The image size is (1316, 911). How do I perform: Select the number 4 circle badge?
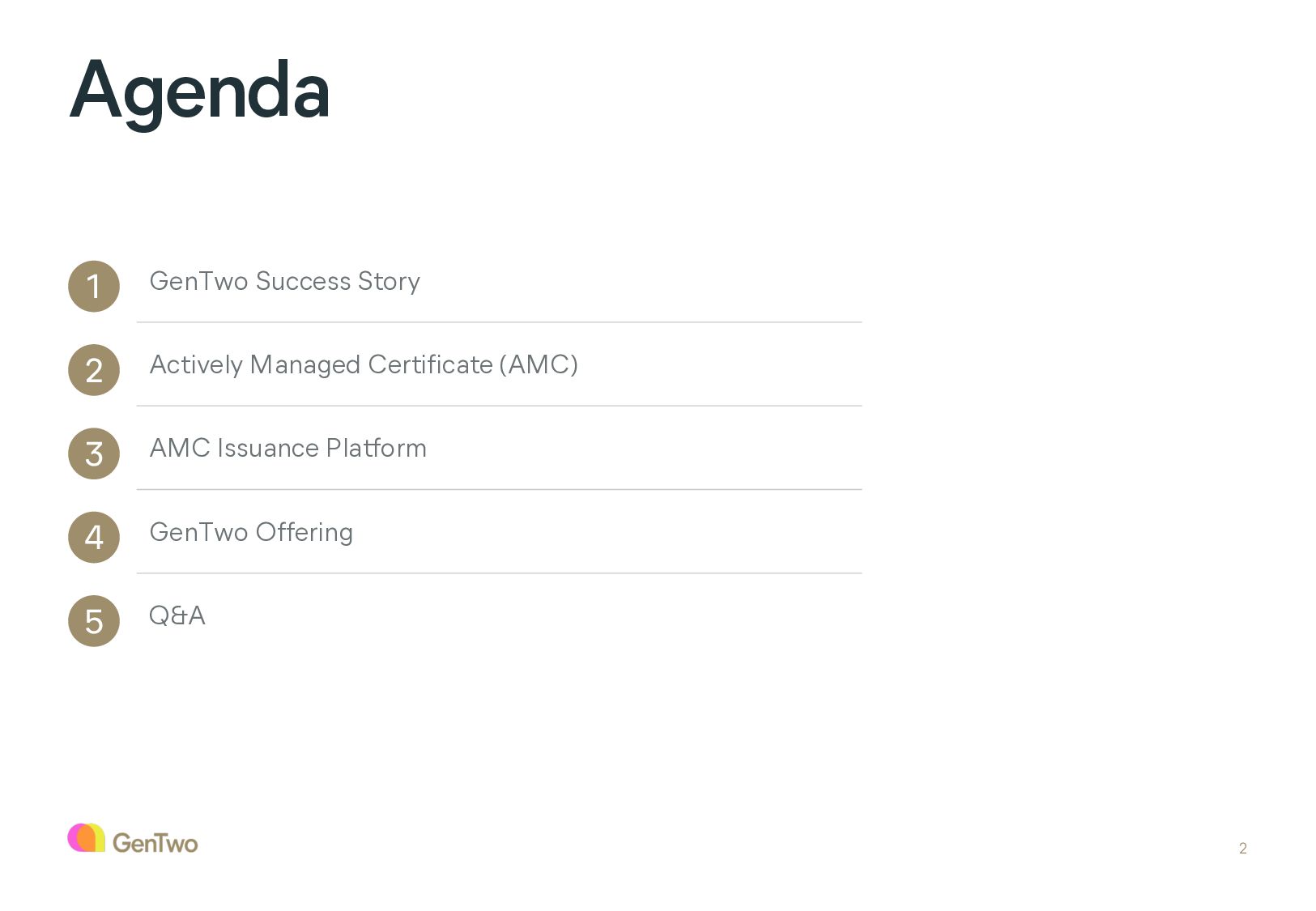[x=94, y=538]
